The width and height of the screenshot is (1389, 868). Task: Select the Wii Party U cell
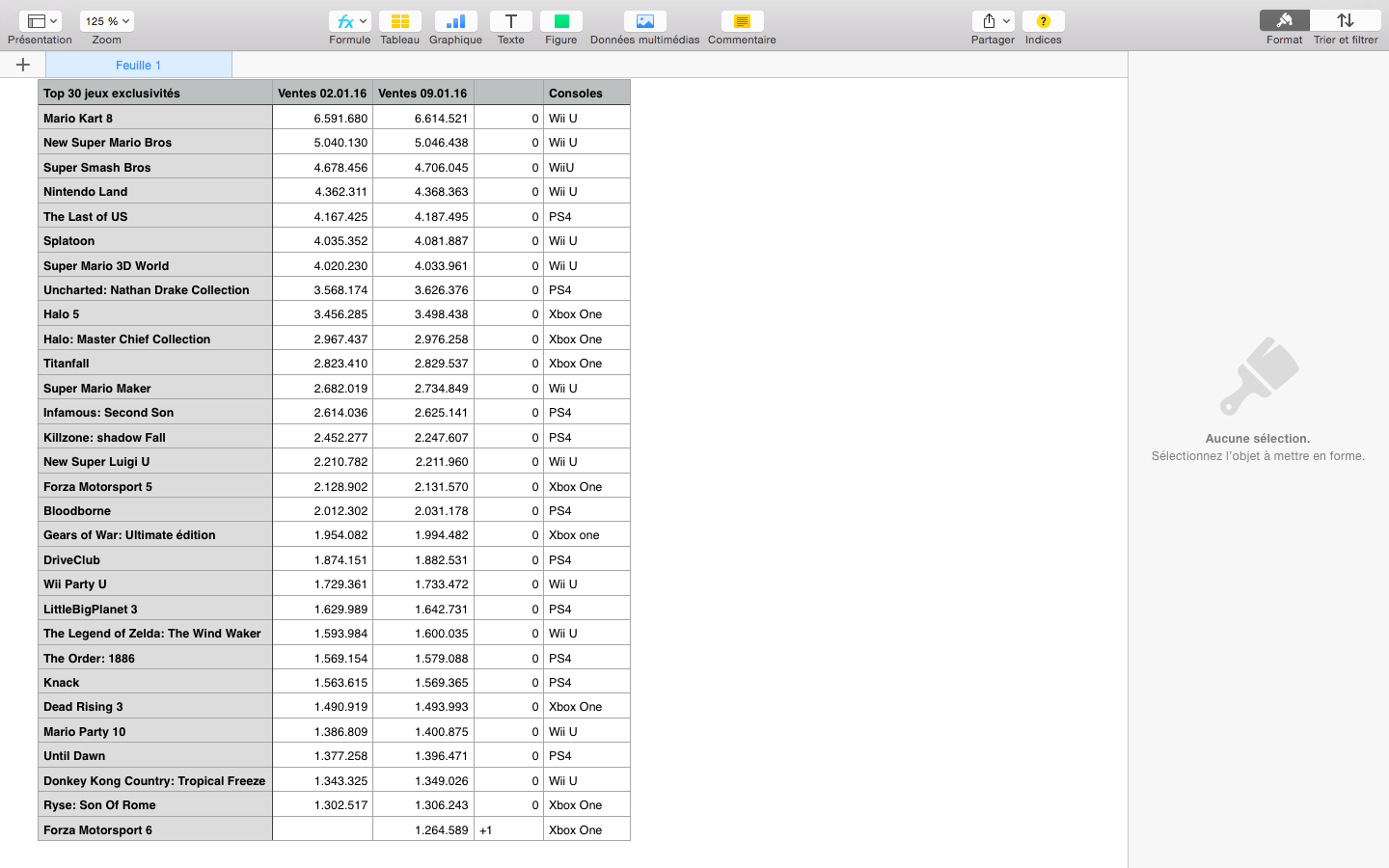tap(155, 583)
